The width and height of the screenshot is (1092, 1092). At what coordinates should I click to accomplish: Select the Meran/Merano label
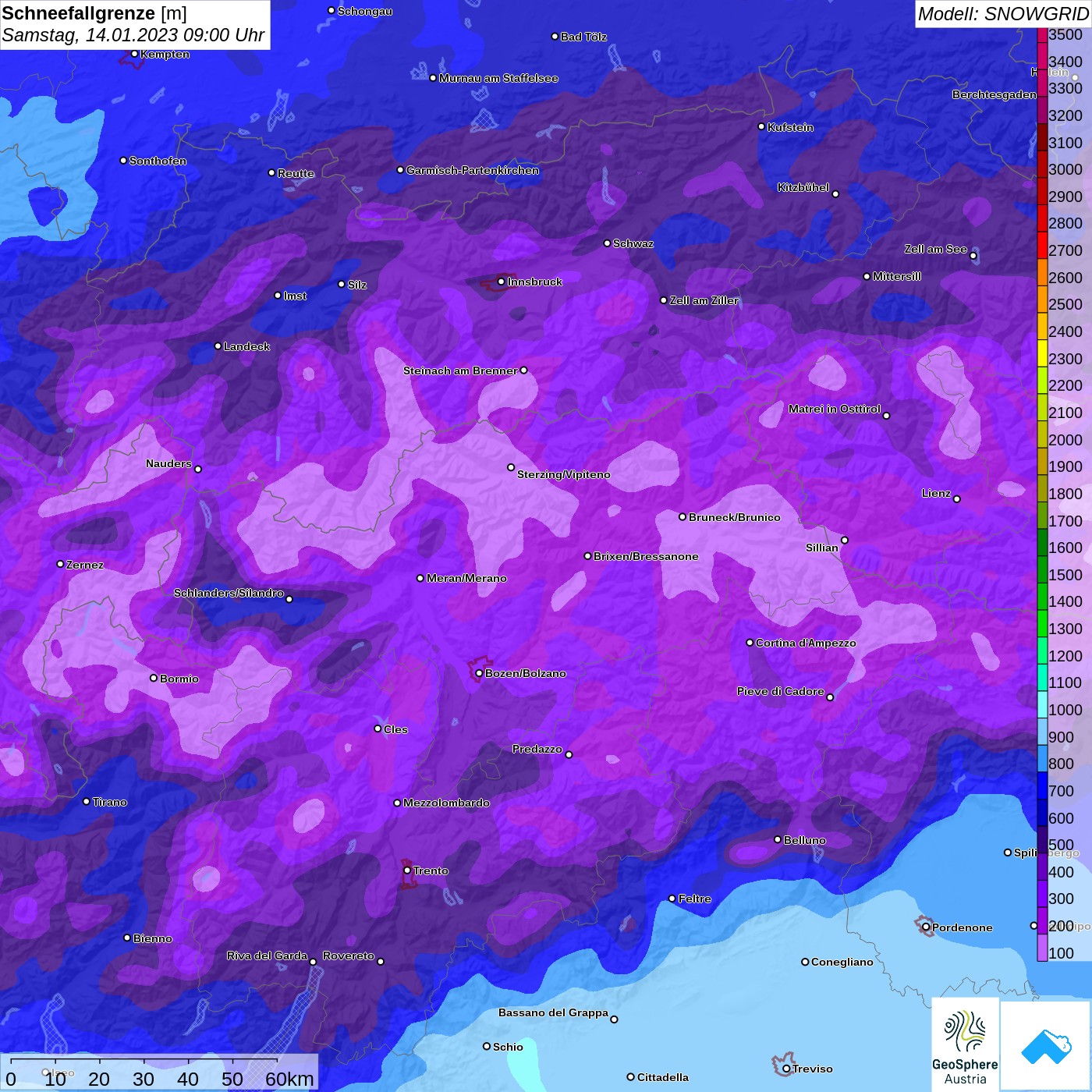pos(466,578)
